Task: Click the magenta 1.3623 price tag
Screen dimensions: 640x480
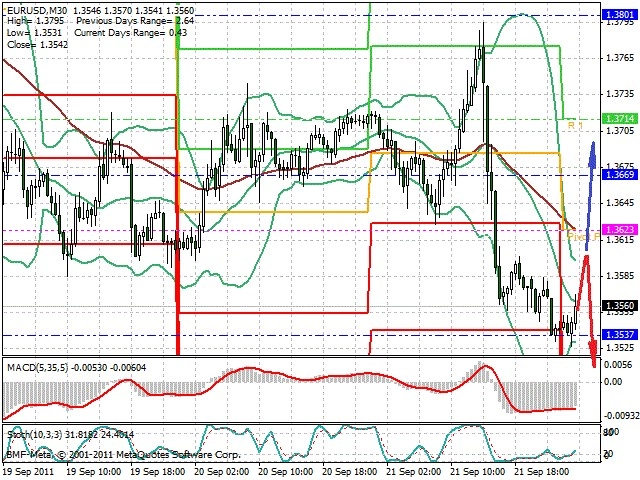Action: (620, 230)
